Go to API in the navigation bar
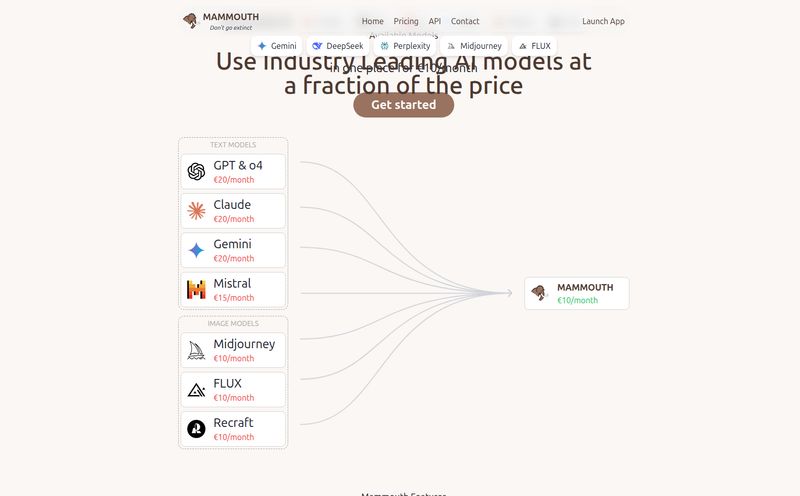Screen dimensions: 800x496 pyautogui.click(x=435, y=21)
